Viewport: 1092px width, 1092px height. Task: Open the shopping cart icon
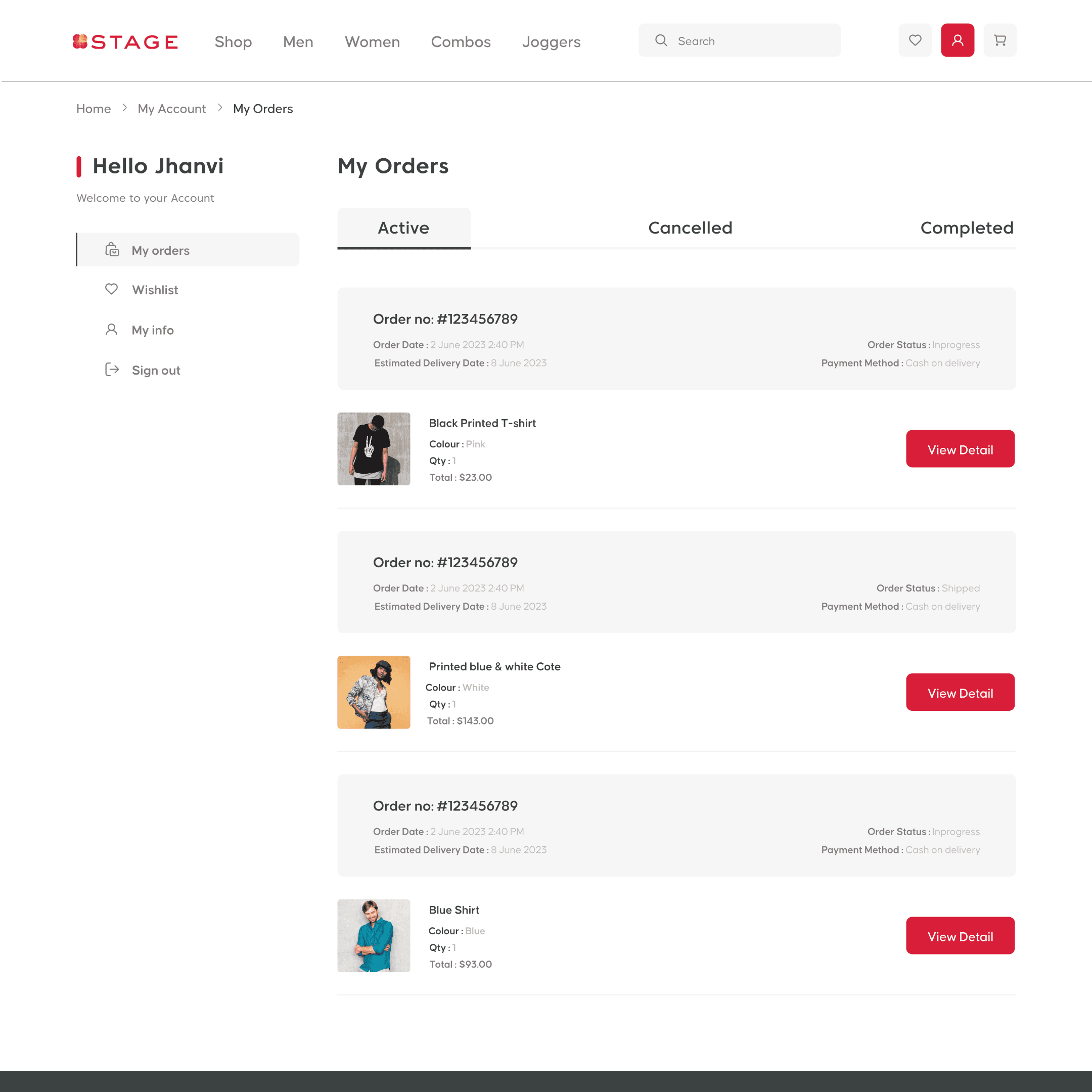tap(999, 40)
